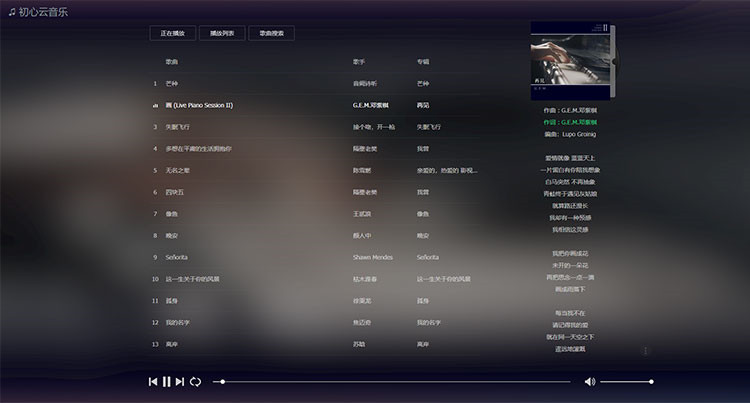Play song 11 孤身
750x403 pixels.
click(x=172, y=301)
